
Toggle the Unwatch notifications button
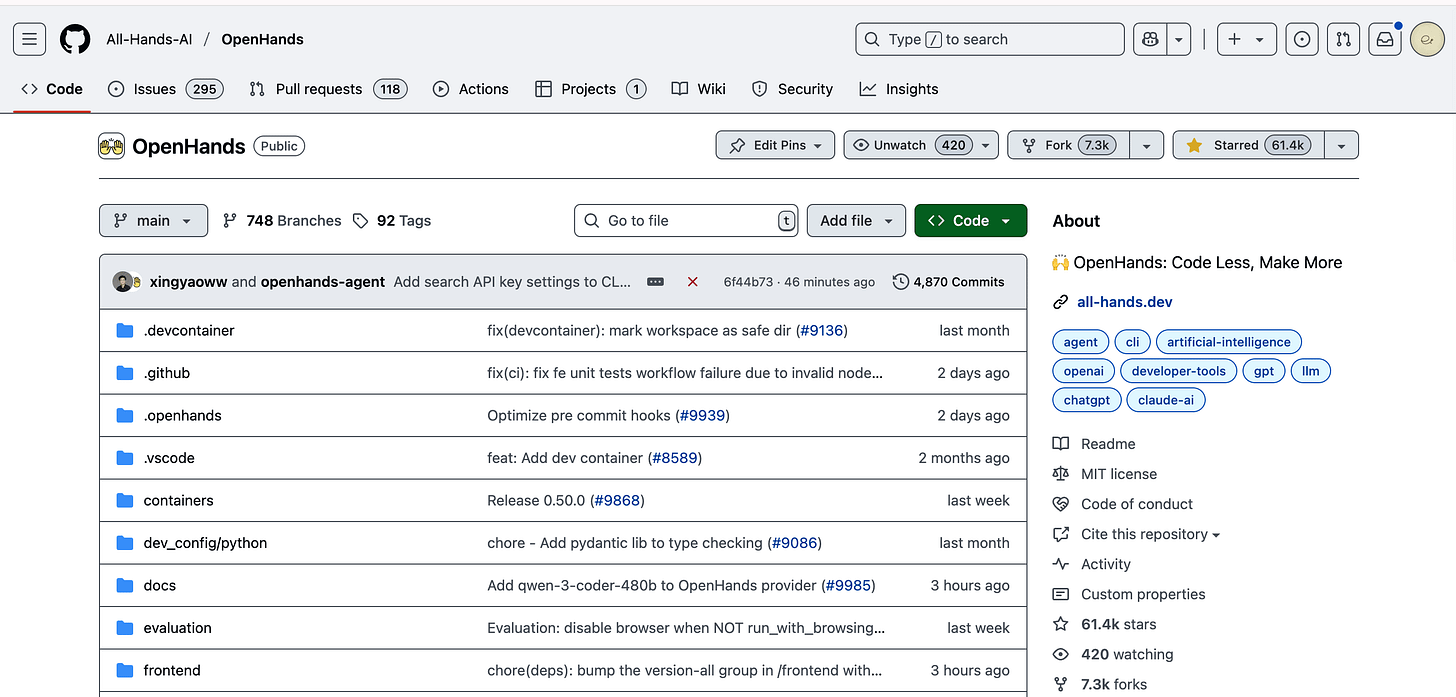[x=909, y=145]
